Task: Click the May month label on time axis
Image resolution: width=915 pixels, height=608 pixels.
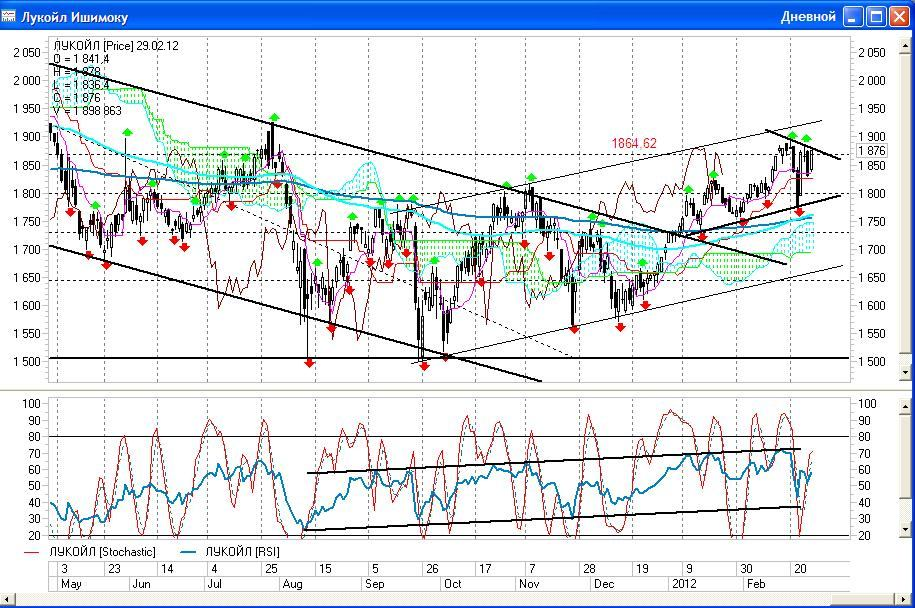Action: 71,583
